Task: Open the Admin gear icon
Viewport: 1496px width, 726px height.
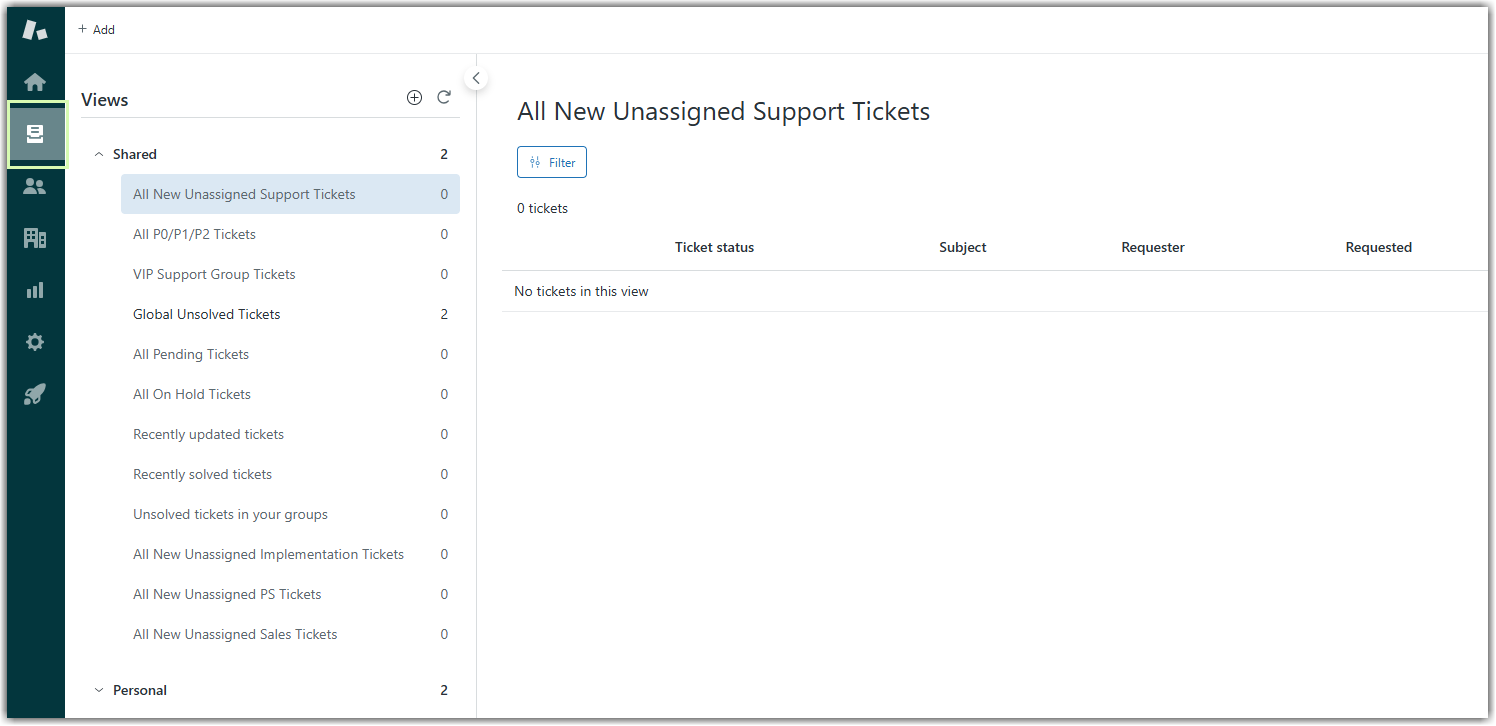Action: (35, 342)
